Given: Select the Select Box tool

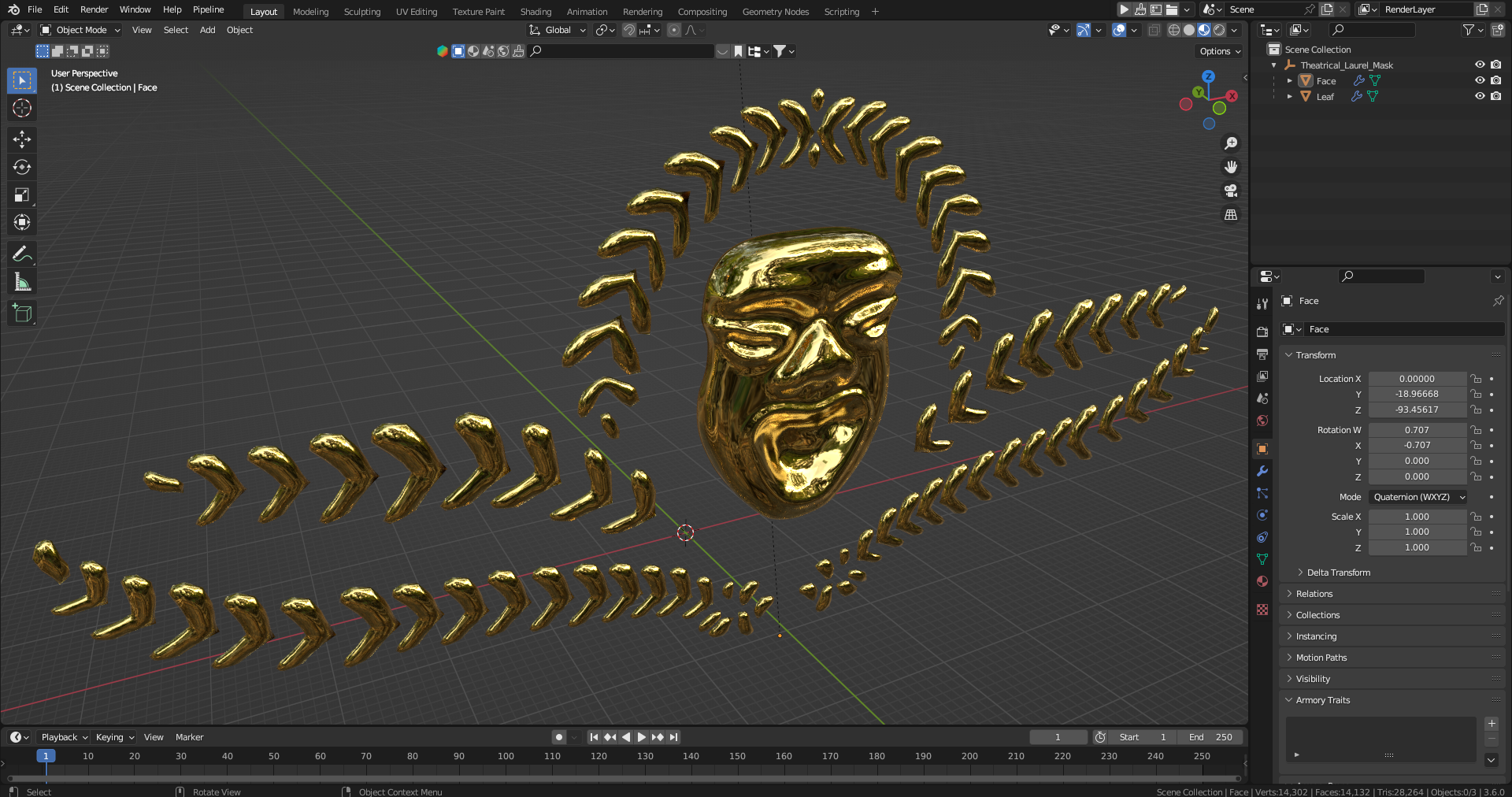Looking at the screenshot, I should click(22, 80).
